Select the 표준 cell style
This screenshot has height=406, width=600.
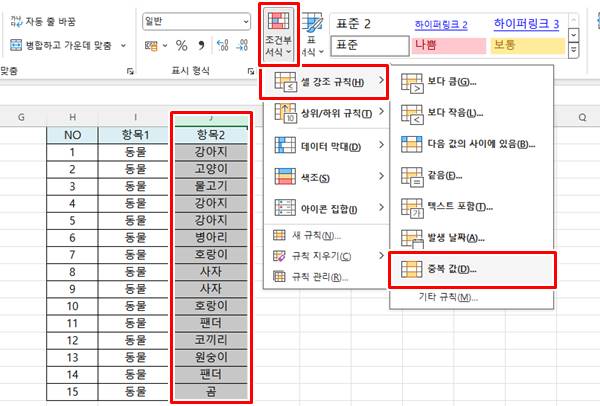tap(370, 46)
